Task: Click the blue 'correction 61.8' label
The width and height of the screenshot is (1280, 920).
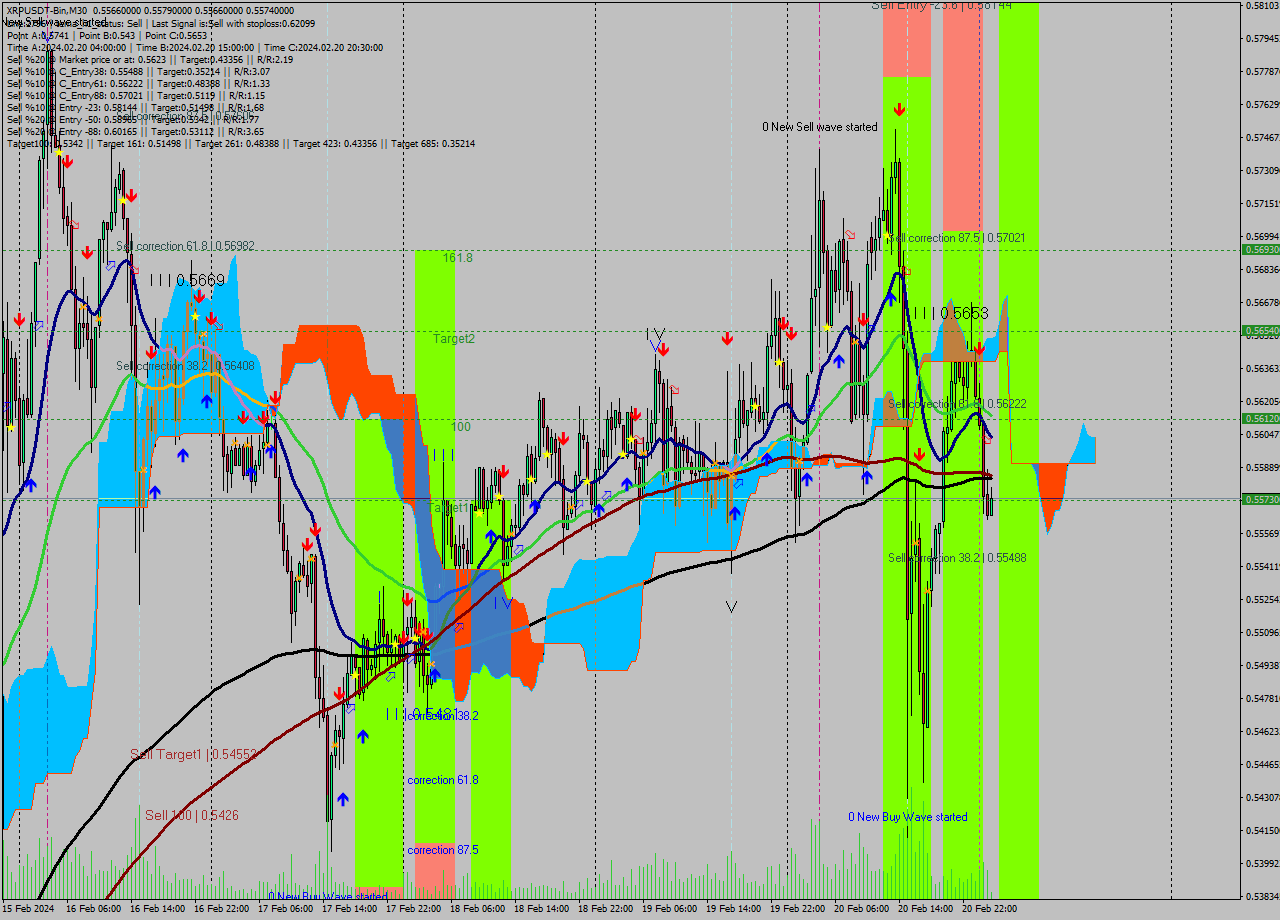Action: [443, 780]
